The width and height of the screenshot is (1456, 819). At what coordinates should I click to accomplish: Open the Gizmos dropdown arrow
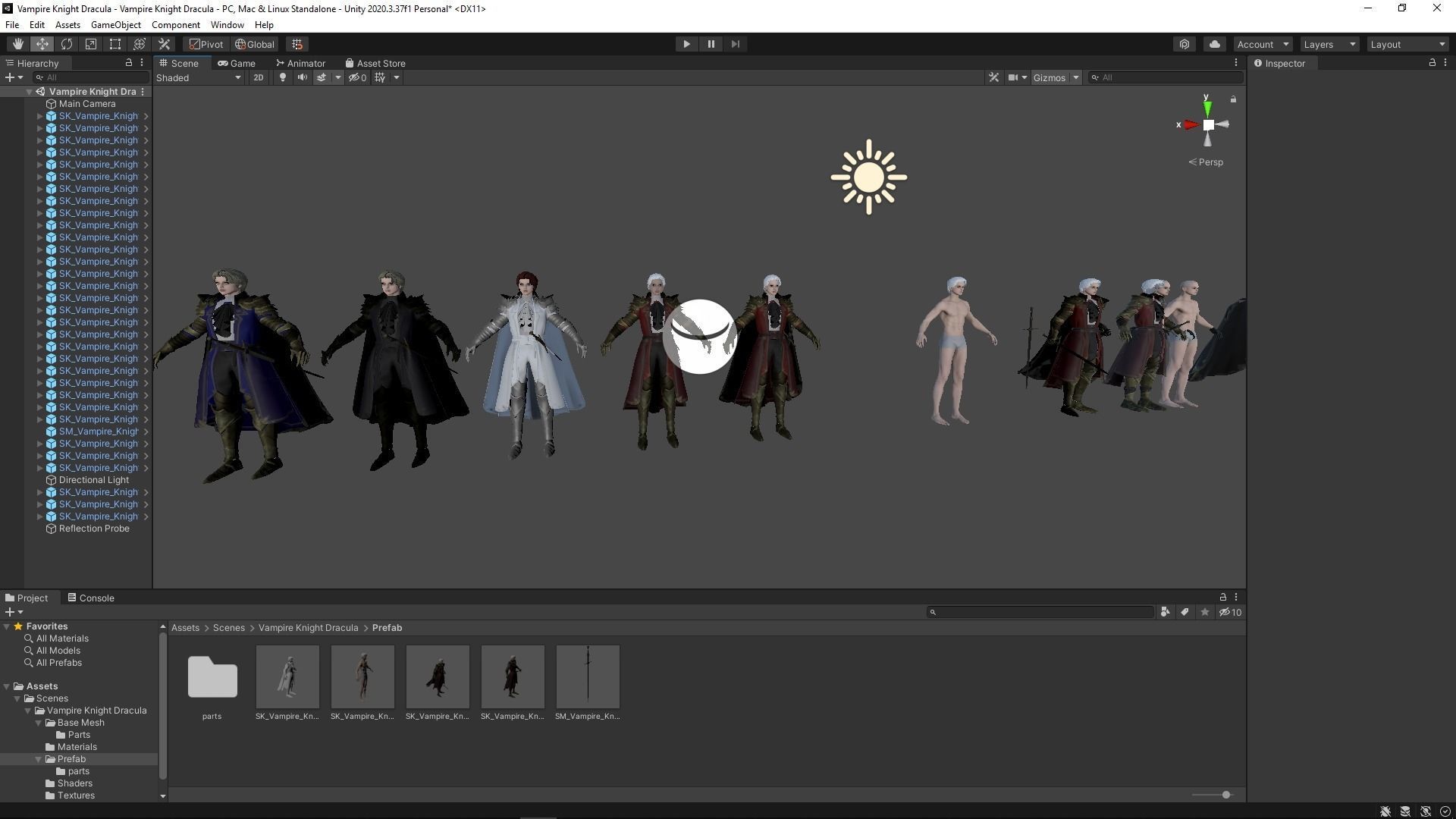(1075, 77)
